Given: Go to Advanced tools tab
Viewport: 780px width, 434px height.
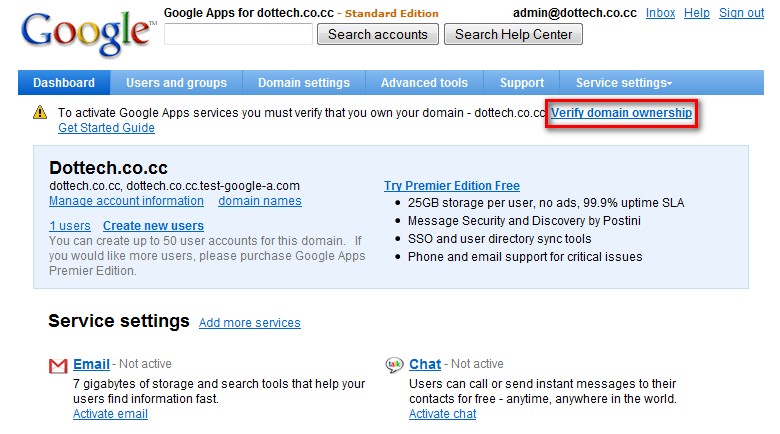Looking at the screenshot, I should point(424,83).
